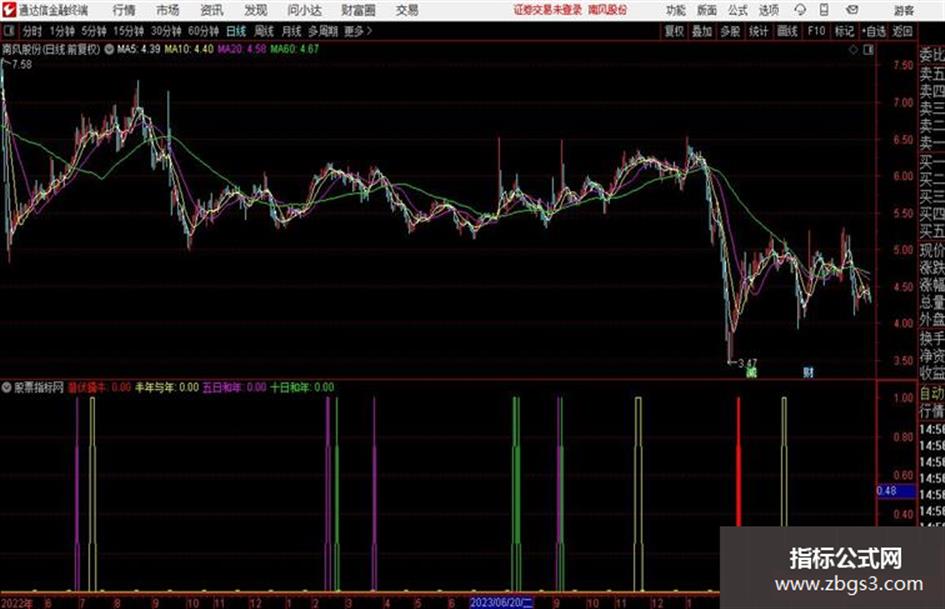
Task: Open the F10 company info
Action: point(816,31)
